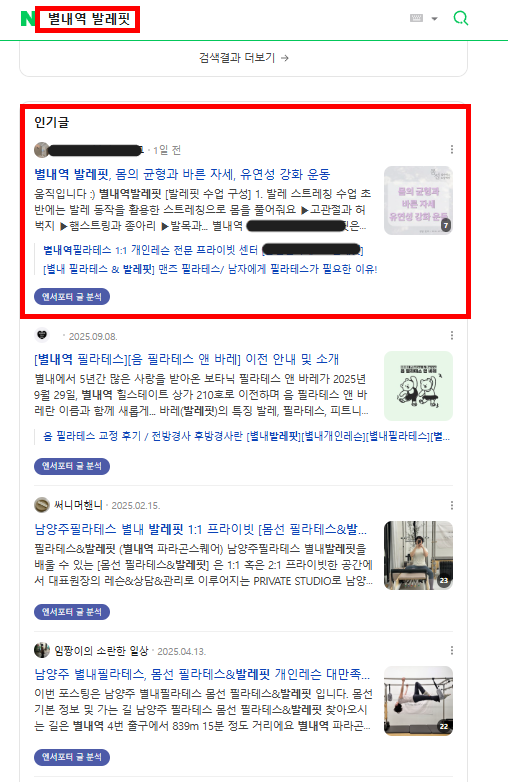Open post titled 별내역 발레핏, 몸의 균형과 바른 자세

point(182,174)
